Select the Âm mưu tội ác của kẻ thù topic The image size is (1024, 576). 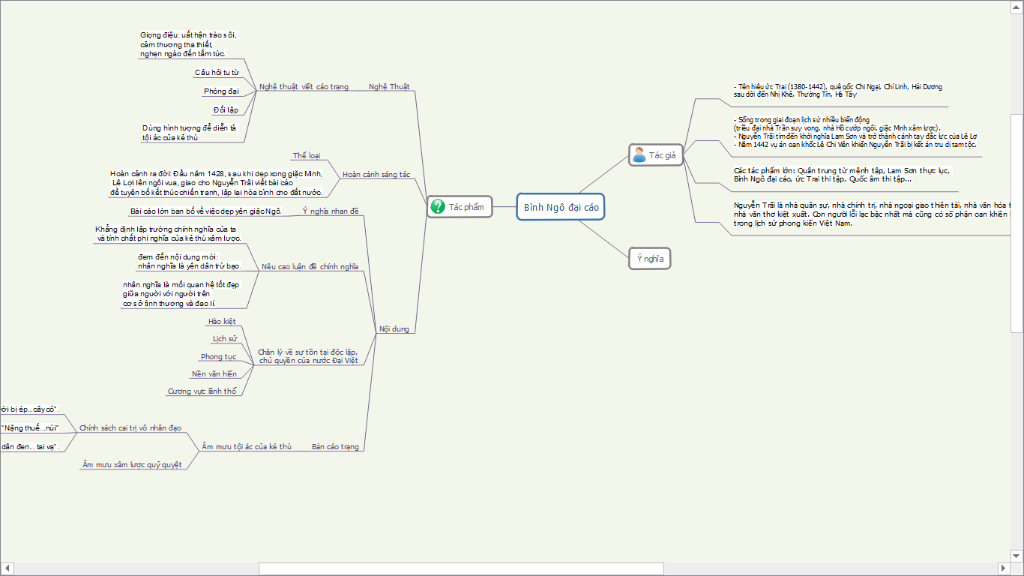[246, 447]
